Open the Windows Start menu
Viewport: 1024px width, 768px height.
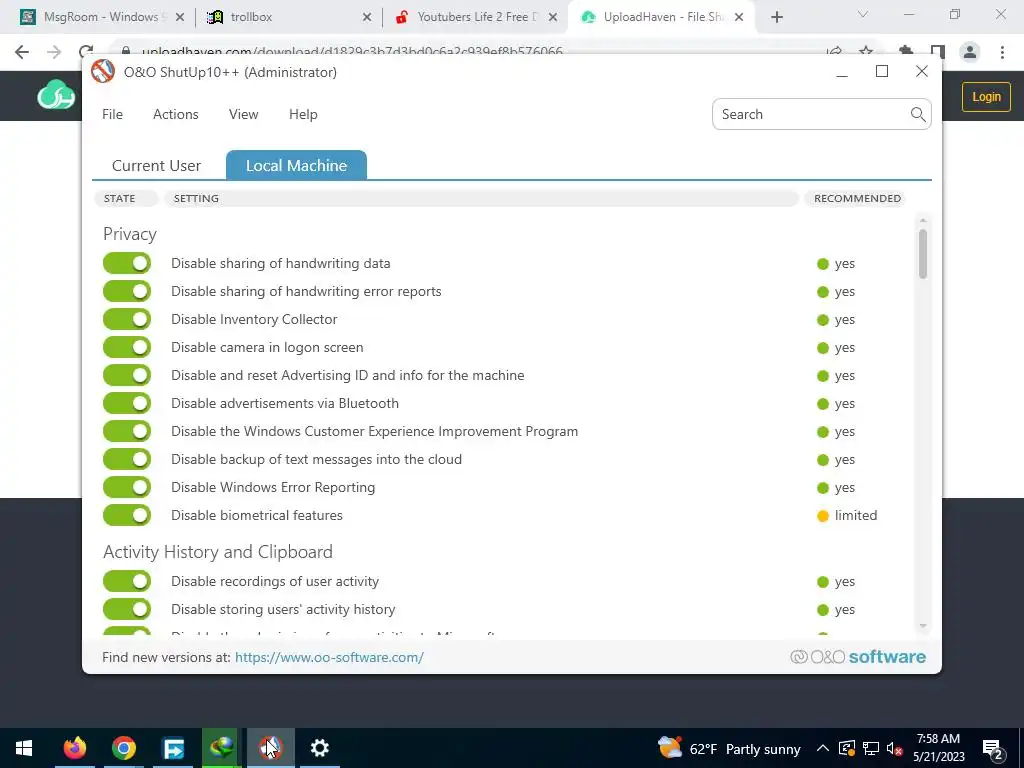point(24,748)
